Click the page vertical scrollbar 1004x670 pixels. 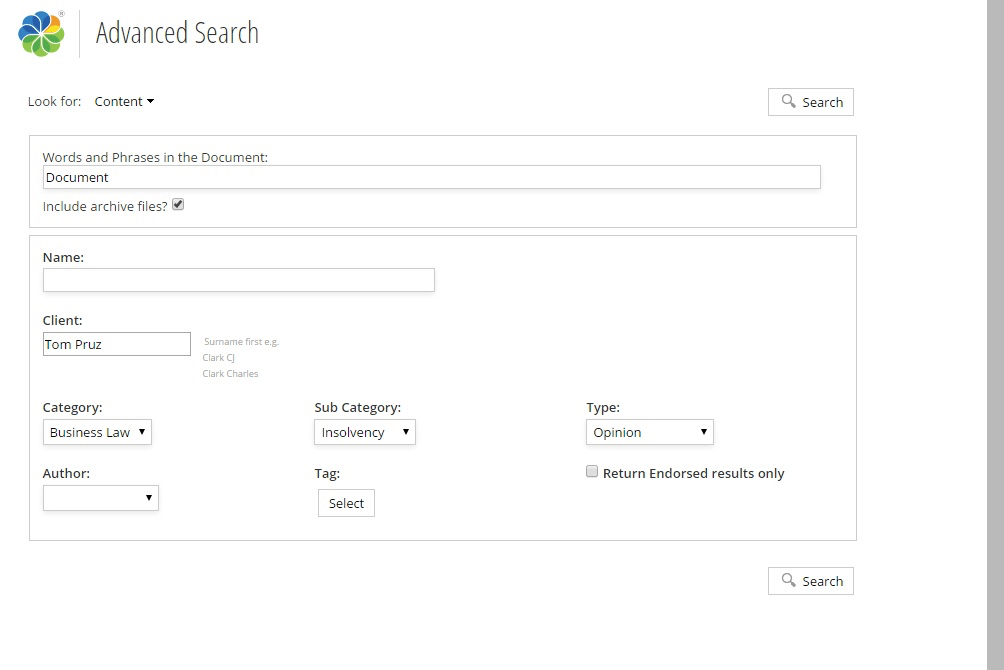(995, 335)
